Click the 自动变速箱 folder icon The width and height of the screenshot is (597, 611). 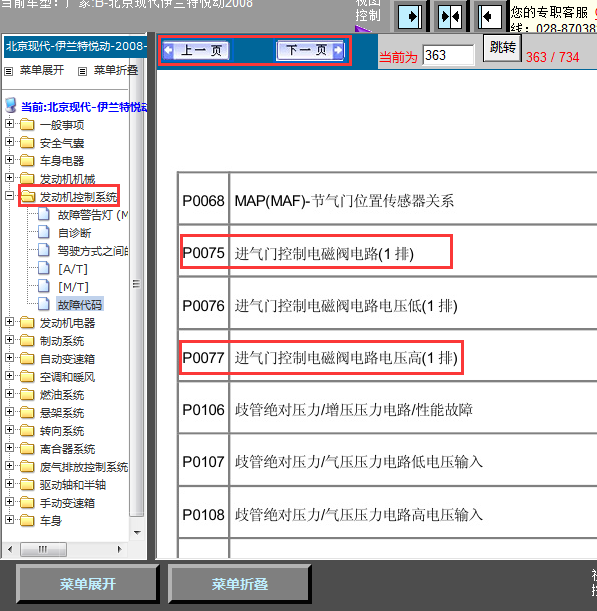click(x=27, y=358)
